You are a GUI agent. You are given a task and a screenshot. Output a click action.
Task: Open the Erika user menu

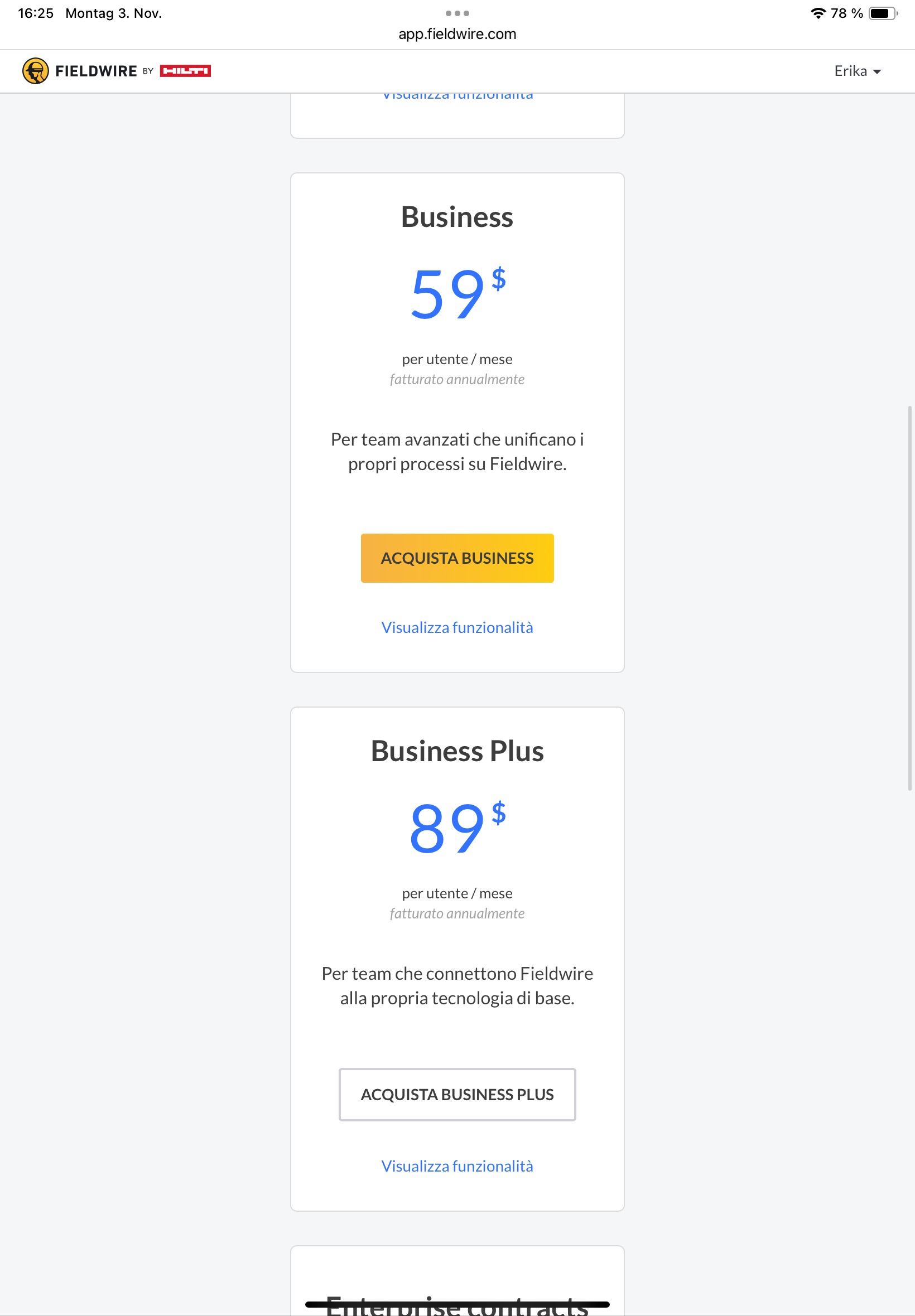click(x=856, y=71)
